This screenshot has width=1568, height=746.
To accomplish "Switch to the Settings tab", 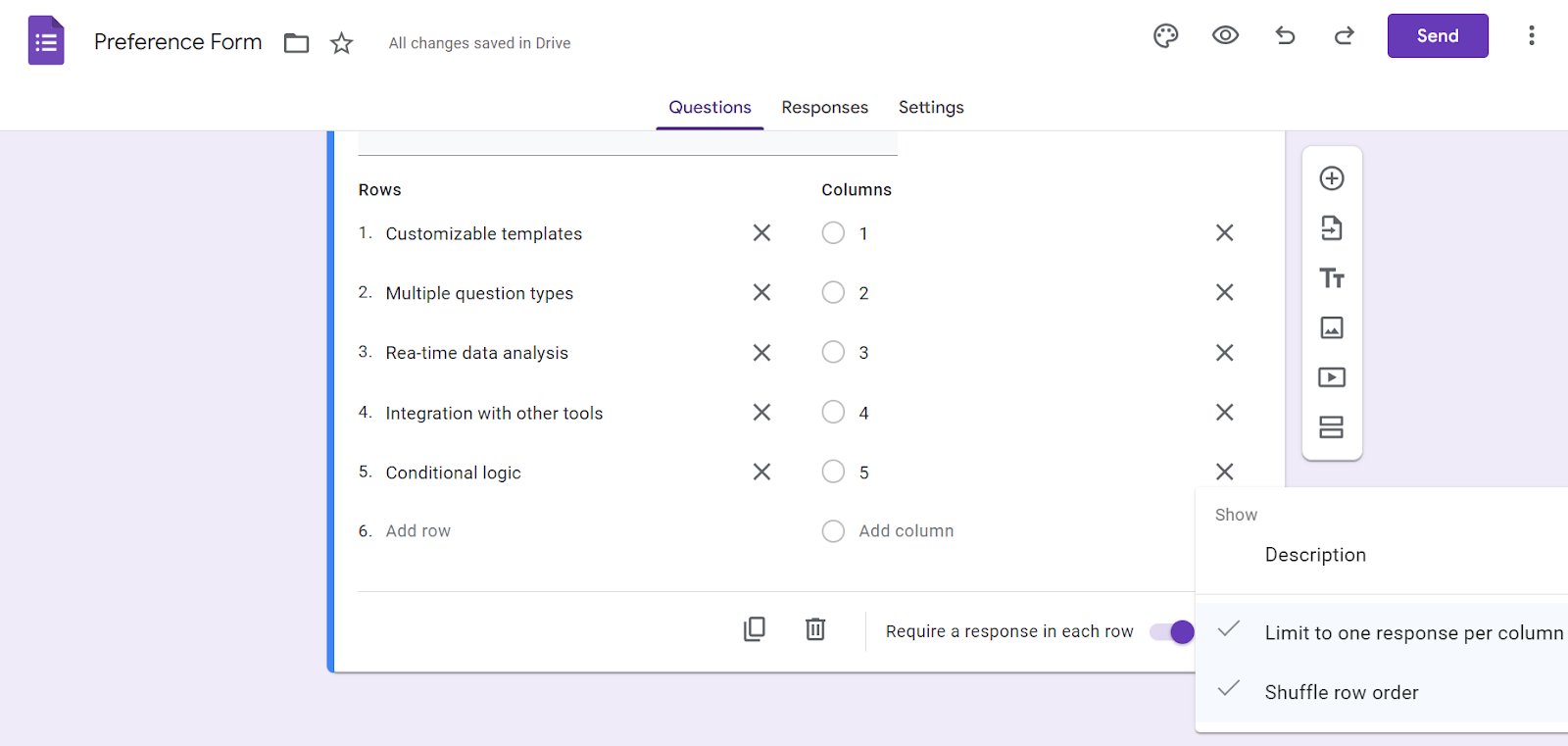I will click(x=931, y=108).
